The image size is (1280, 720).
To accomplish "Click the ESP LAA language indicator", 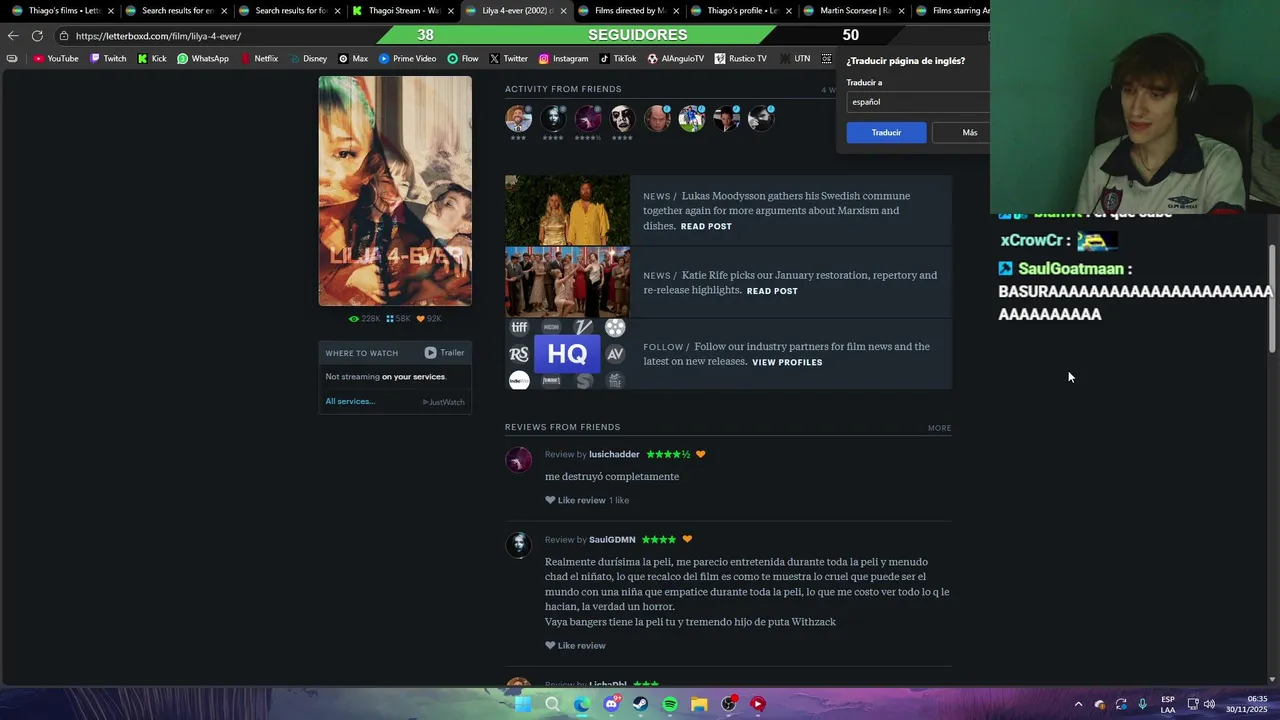I will coord(1168,704).
